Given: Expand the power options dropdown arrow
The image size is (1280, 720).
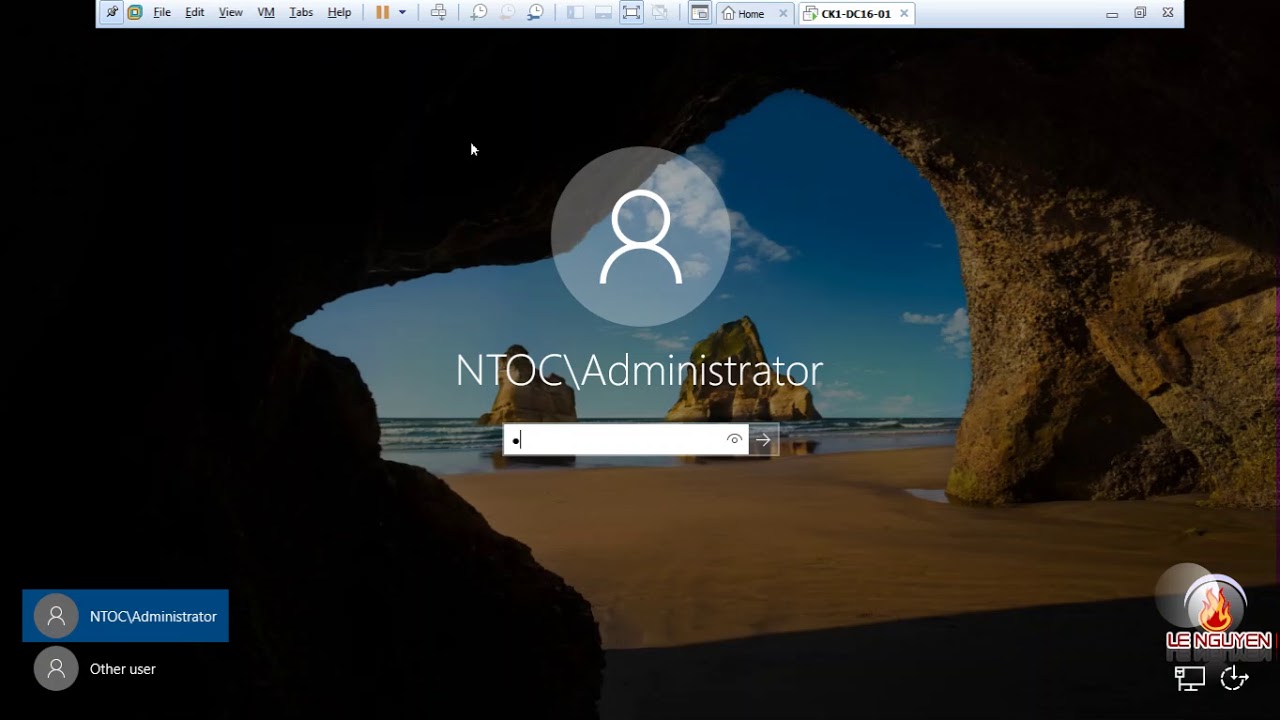Looking at the screenshot, I should pyautogui.click(x=402, y=13).
